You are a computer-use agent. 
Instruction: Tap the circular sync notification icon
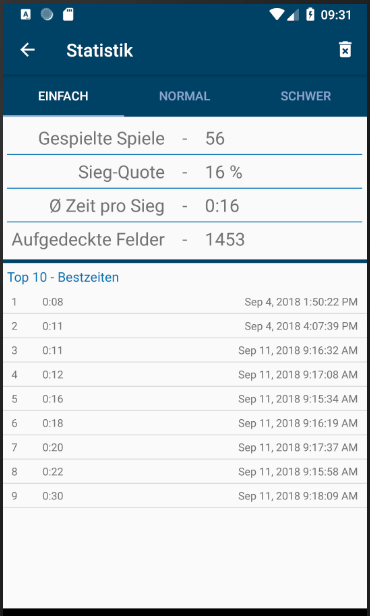(x=47, y=15)
